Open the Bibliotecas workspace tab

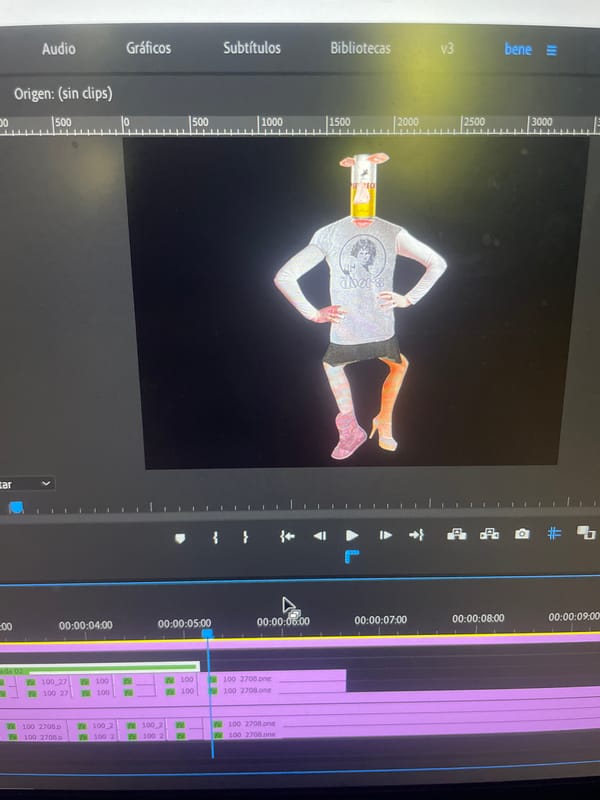click(360, 48)
